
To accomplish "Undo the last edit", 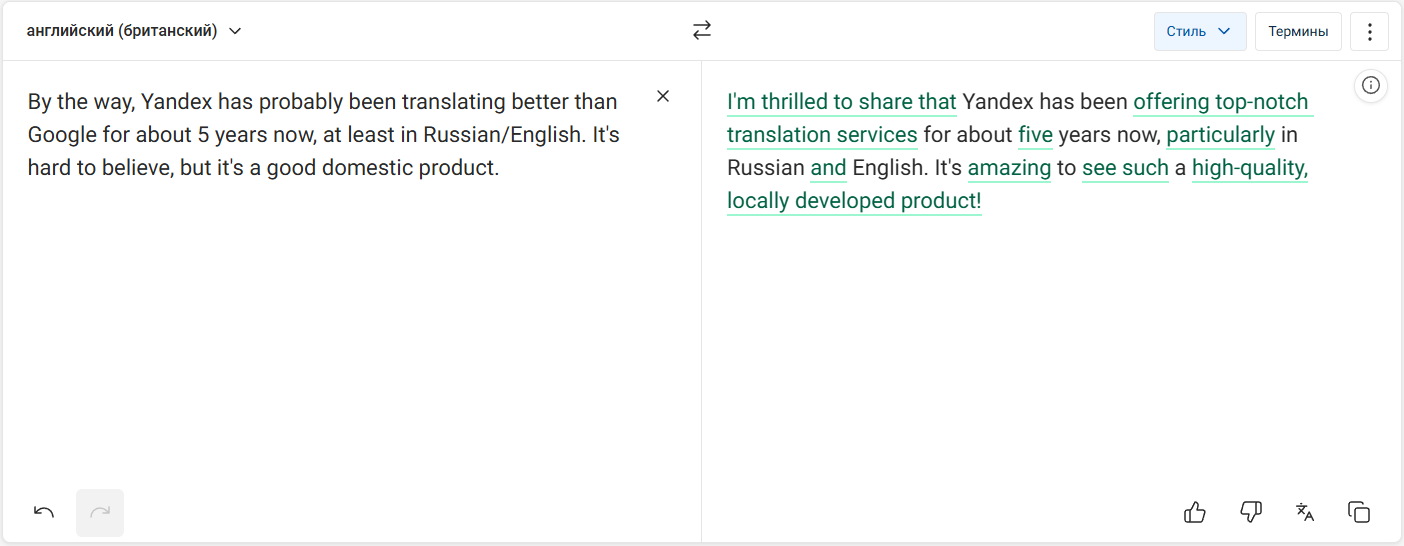I will tap(44, 513).
